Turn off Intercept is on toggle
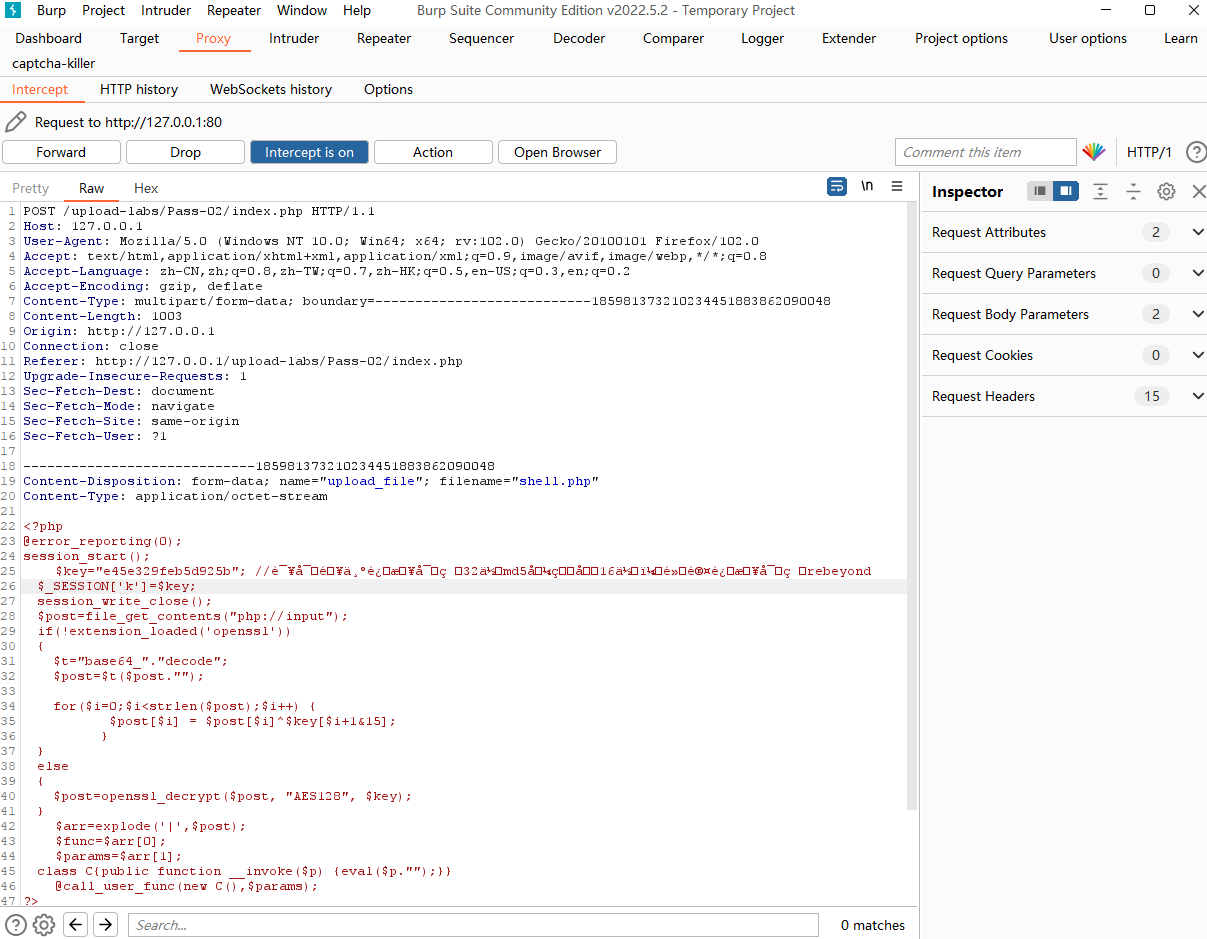This screenshot has height=939, width=1207. pyautogui.click(x=309, y=152)
